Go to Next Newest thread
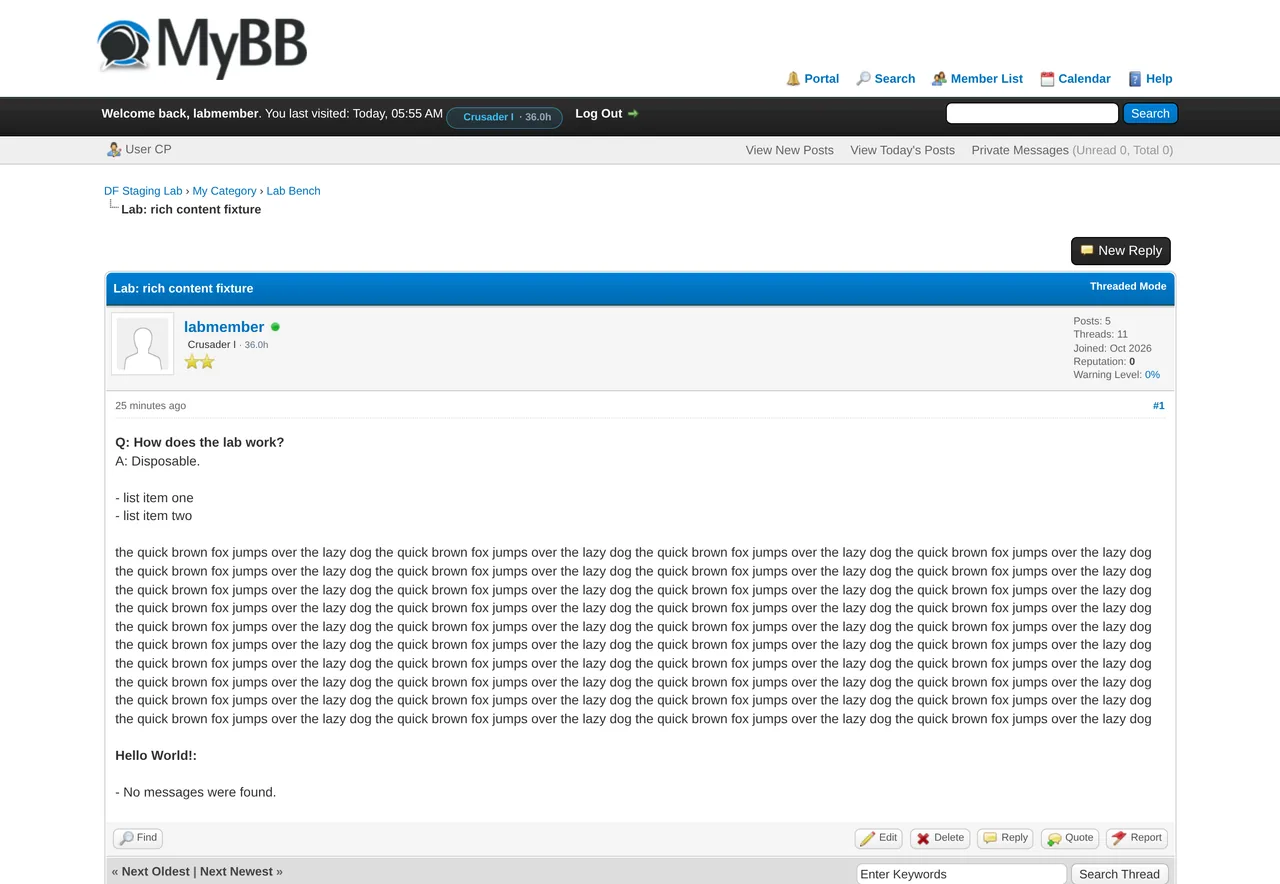Image resolution: width=1280 pixels, height=884 pixels. 236,872
